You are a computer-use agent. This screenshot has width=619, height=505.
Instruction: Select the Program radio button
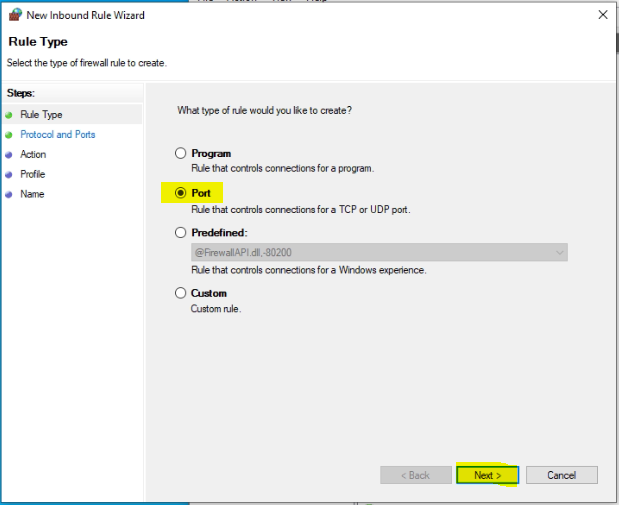coord(180,153)
